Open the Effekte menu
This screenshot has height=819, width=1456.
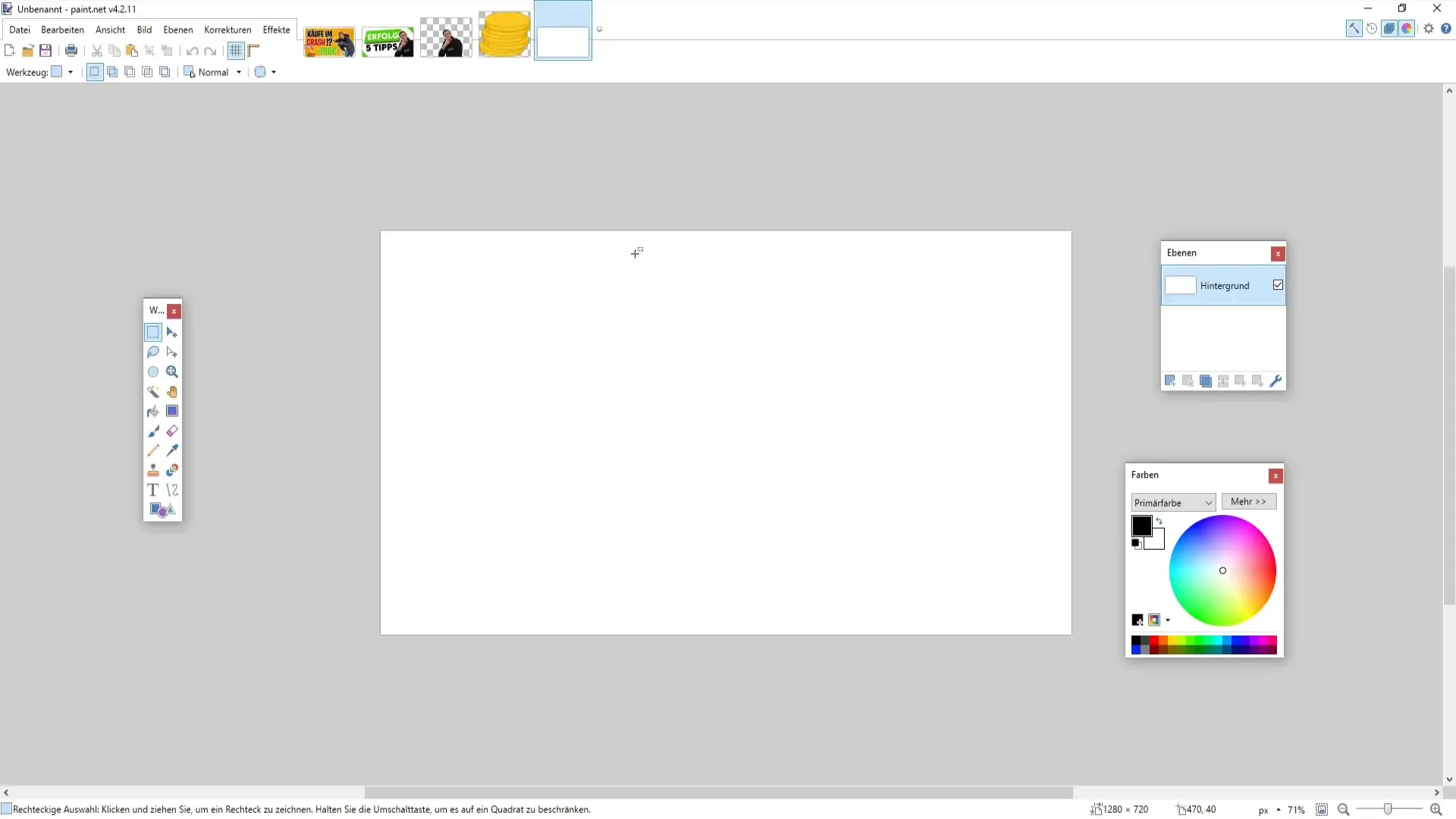276,30
